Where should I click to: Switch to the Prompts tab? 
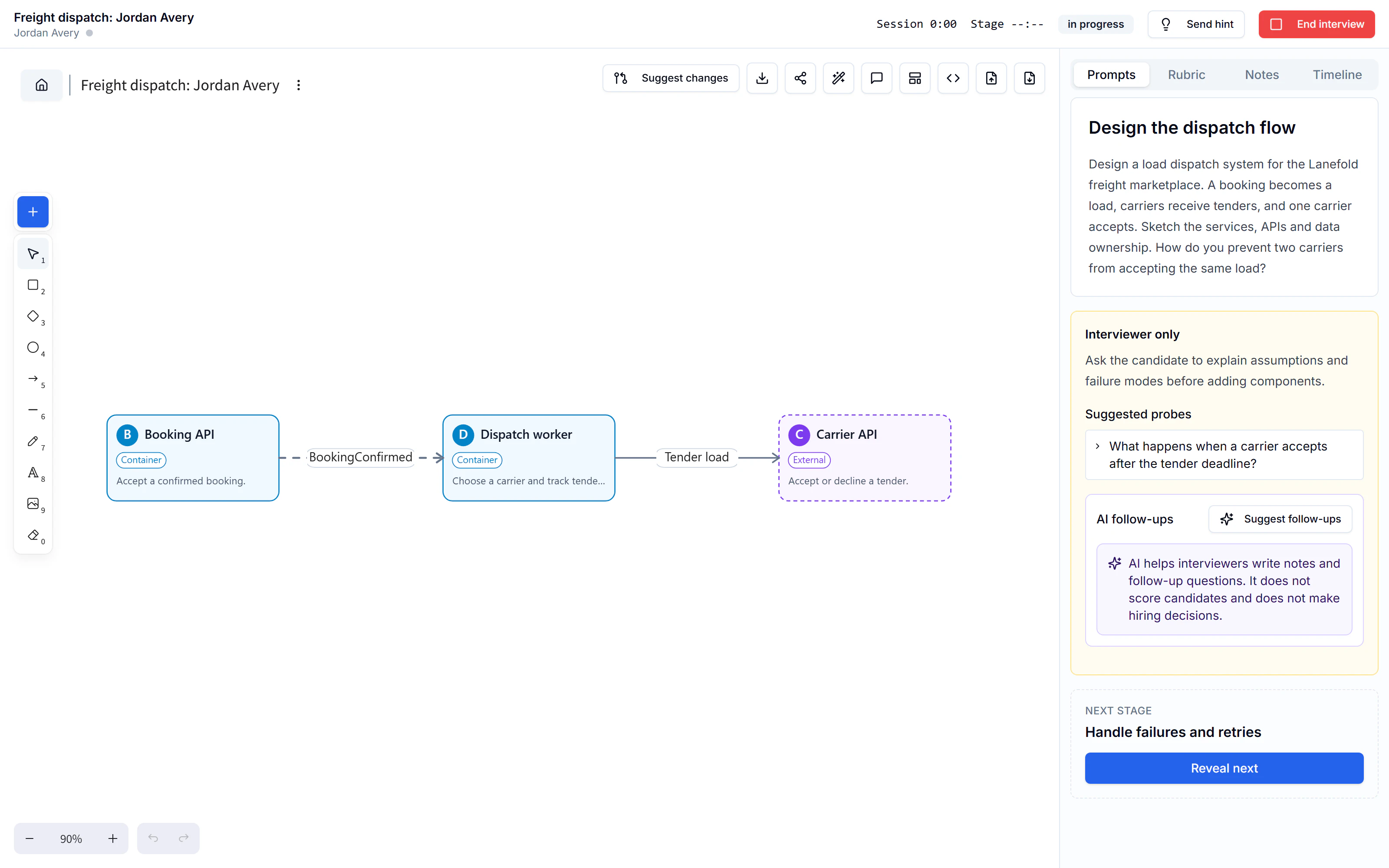point(1111,75)
